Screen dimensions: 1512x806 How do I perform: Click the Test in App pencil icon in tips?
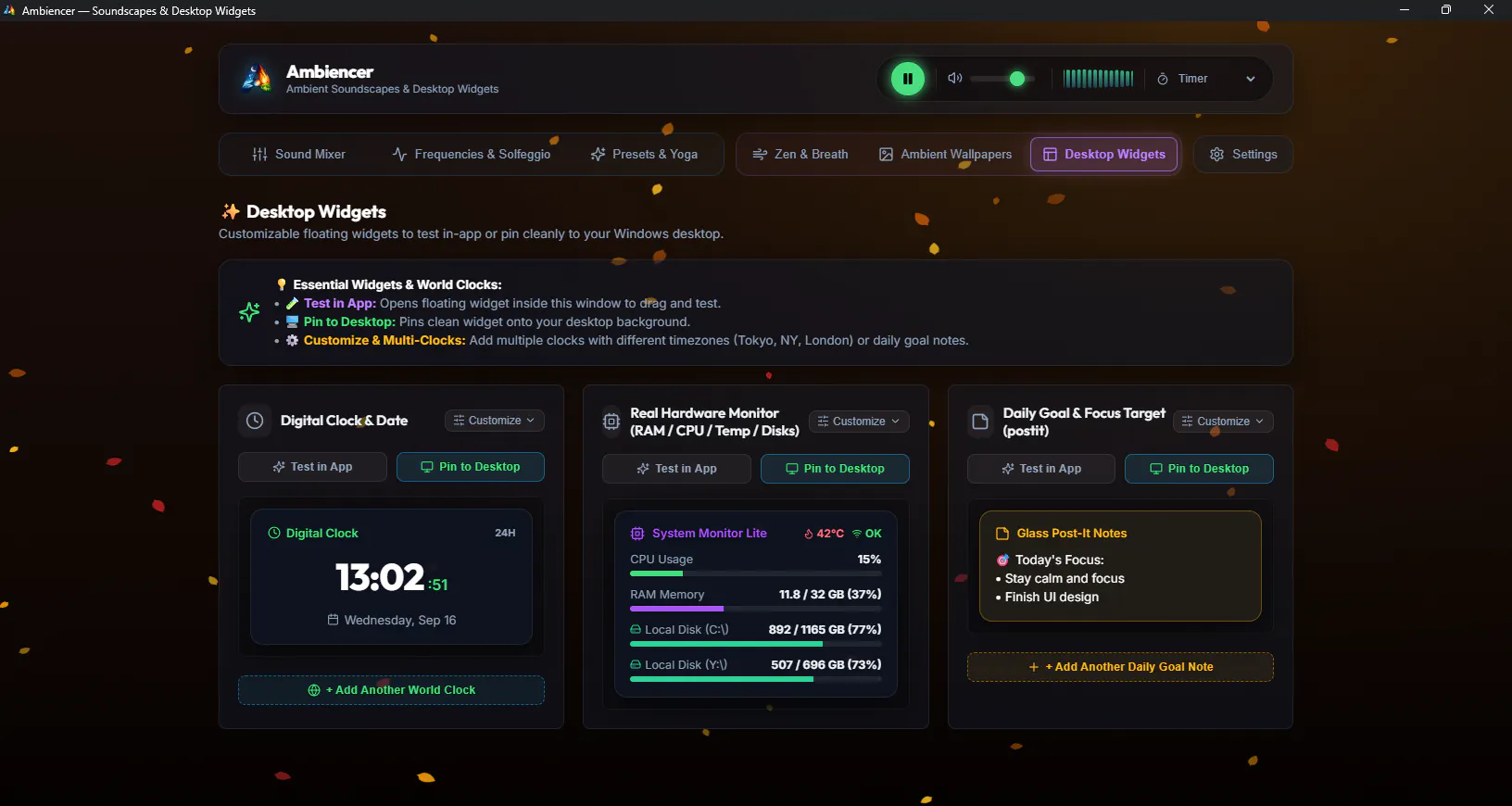pyautogui.click(x=292, y=303)
